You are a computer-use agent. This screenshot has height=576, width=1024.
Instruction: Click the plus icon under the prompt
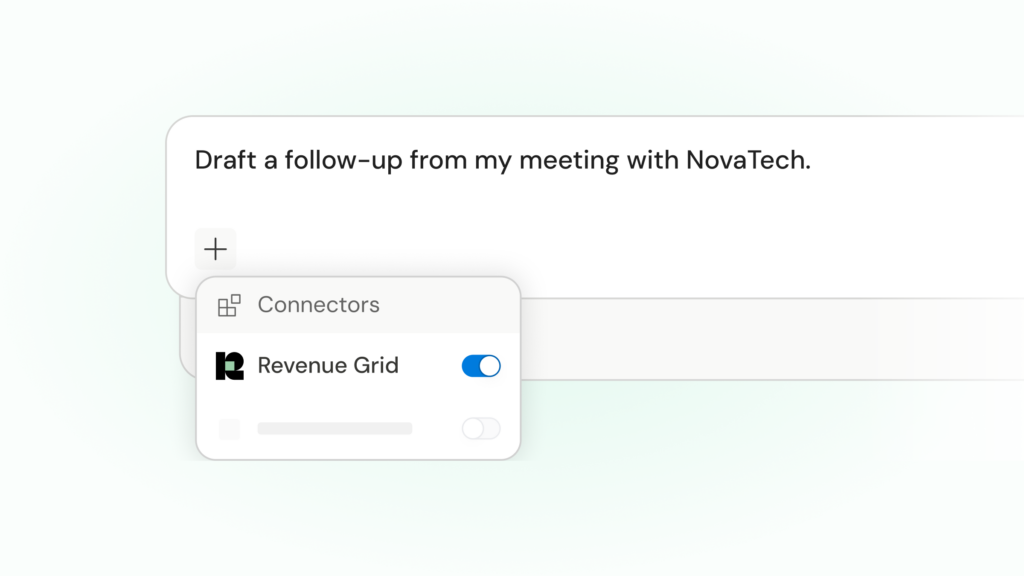[216, 249]
